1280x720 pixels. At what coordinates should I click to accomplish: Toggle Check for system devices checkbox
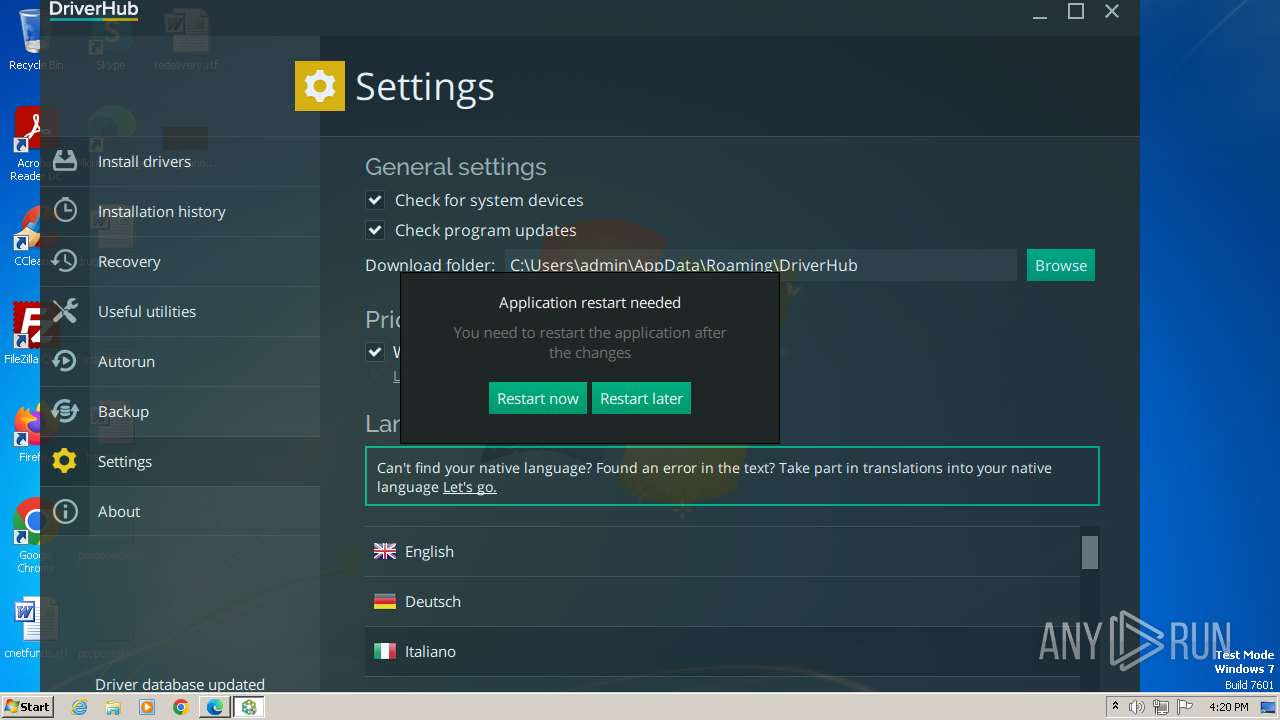pyautogui.click(x=375, y=200)
